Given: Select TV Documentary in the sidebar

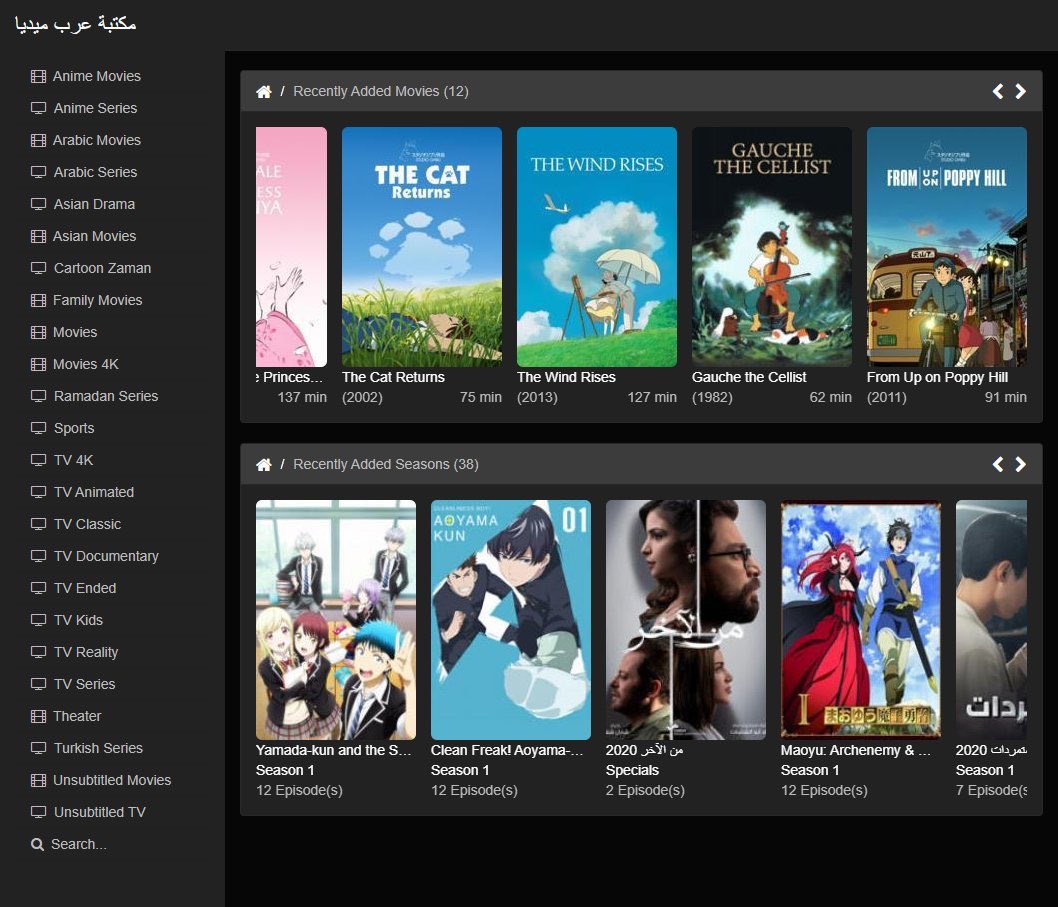Looking at the screenshot, I should pyautogui.click(x=106, y=556).
